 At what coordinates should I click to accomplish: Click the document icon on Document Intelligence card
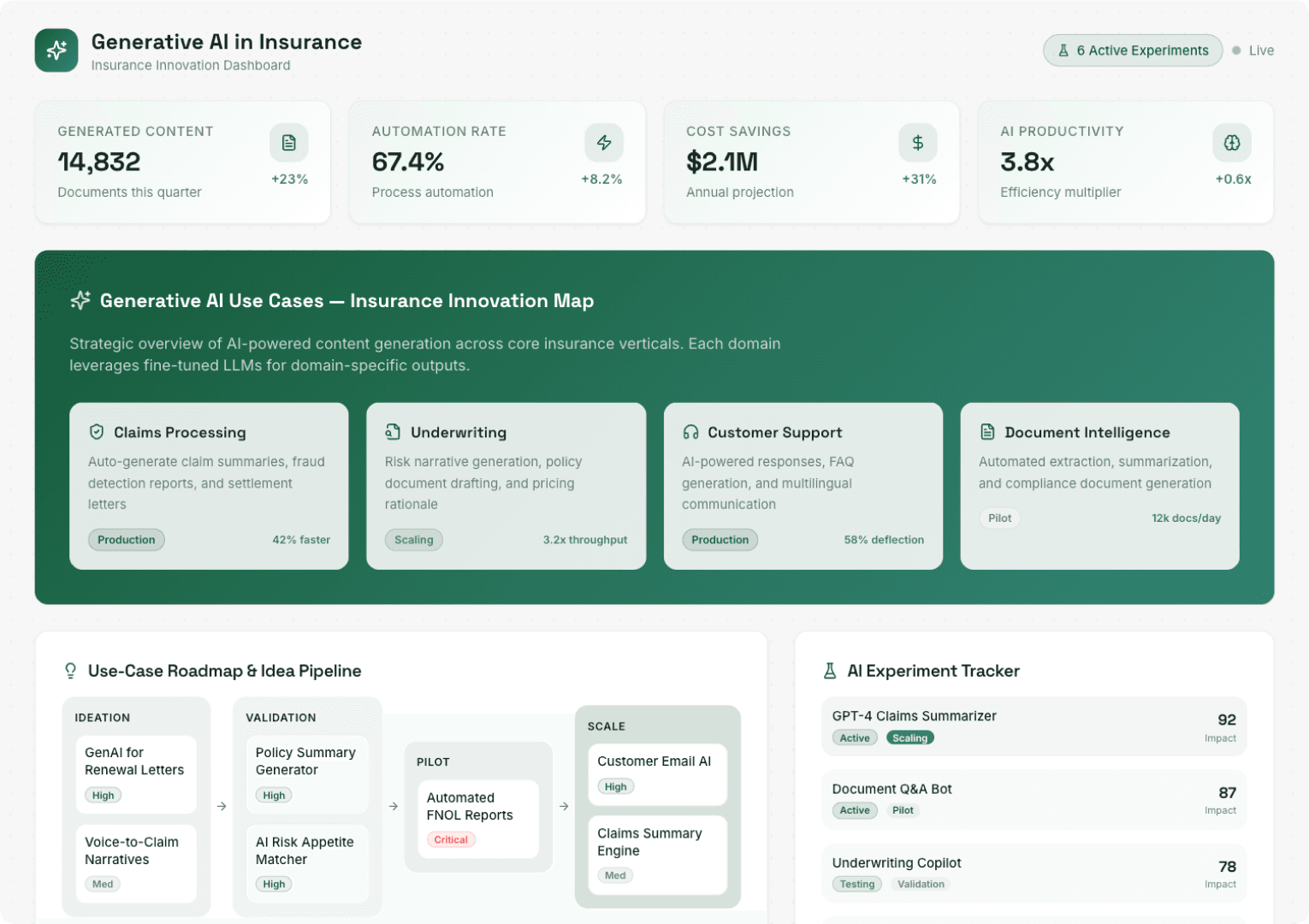pyautogui.click(x=987, y=432)
